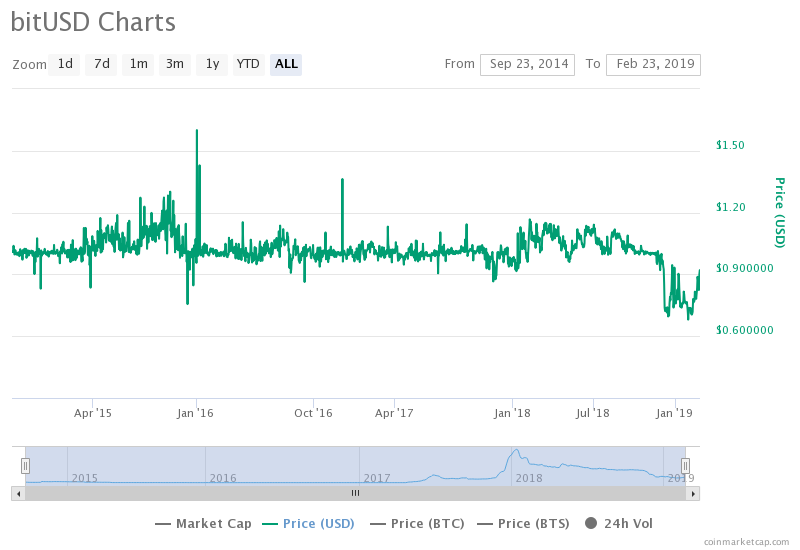
Task: Click the 2016 label in the navigator
Action: coord(223,478)
